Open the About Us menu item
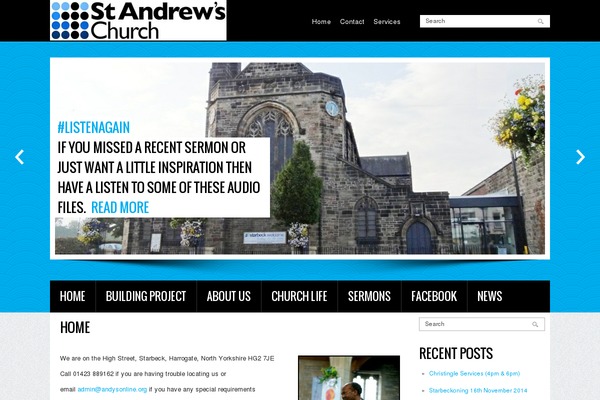 229,296
